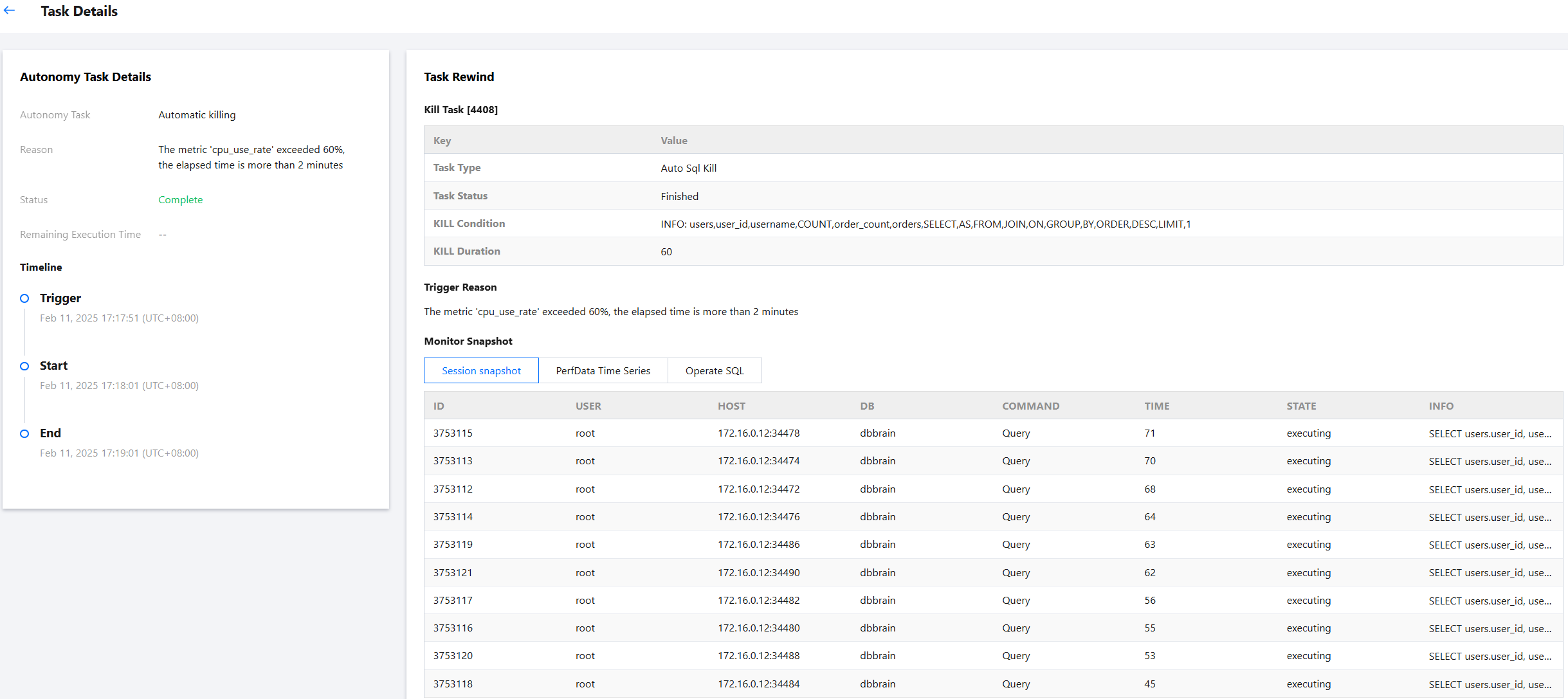Image resolution: width=1568 pixels, height=699 pixels.
Task: Click the COMMAND column header
Action: 1030,406
